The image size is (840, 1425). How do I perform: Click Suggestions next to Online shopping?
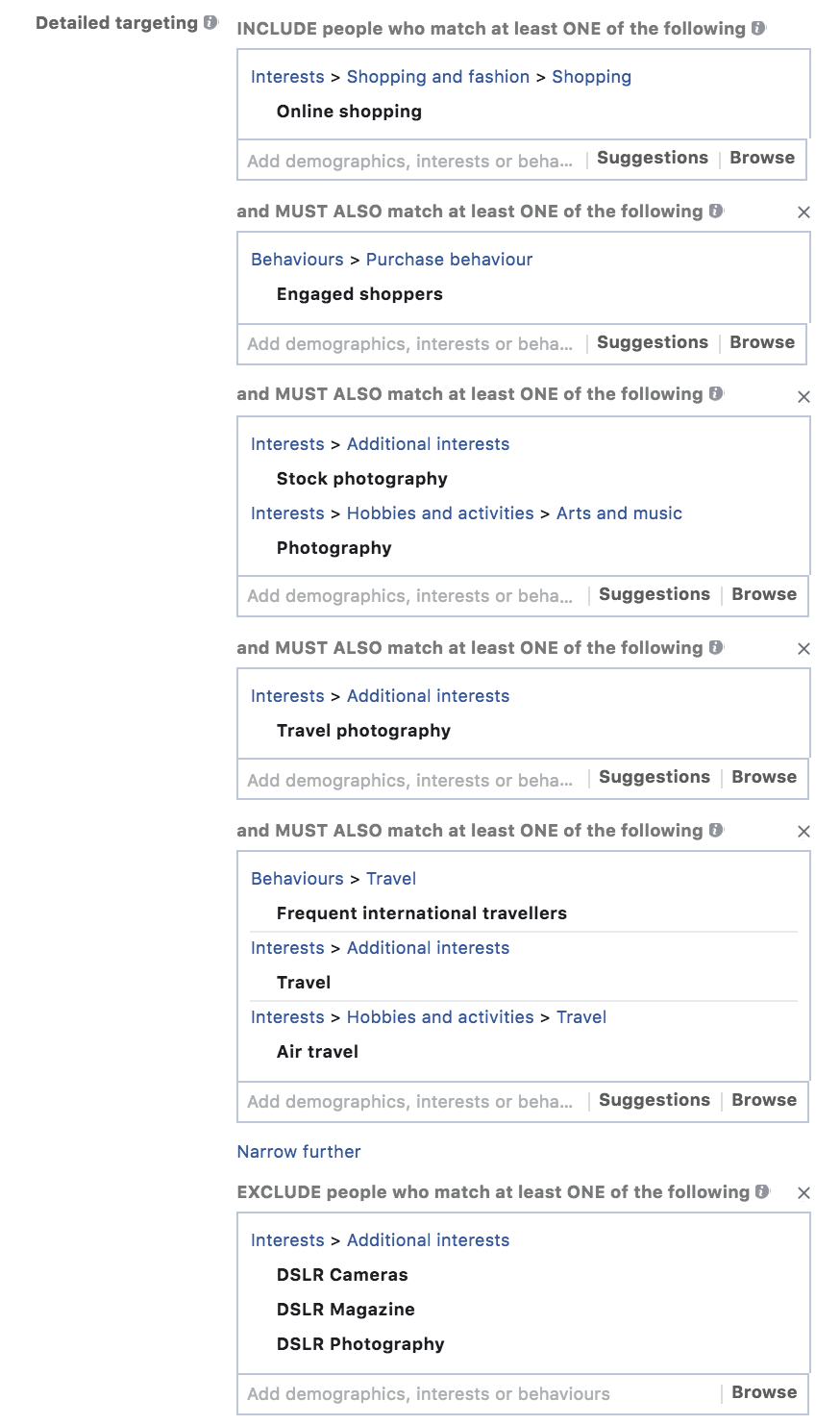click(652, 158)
